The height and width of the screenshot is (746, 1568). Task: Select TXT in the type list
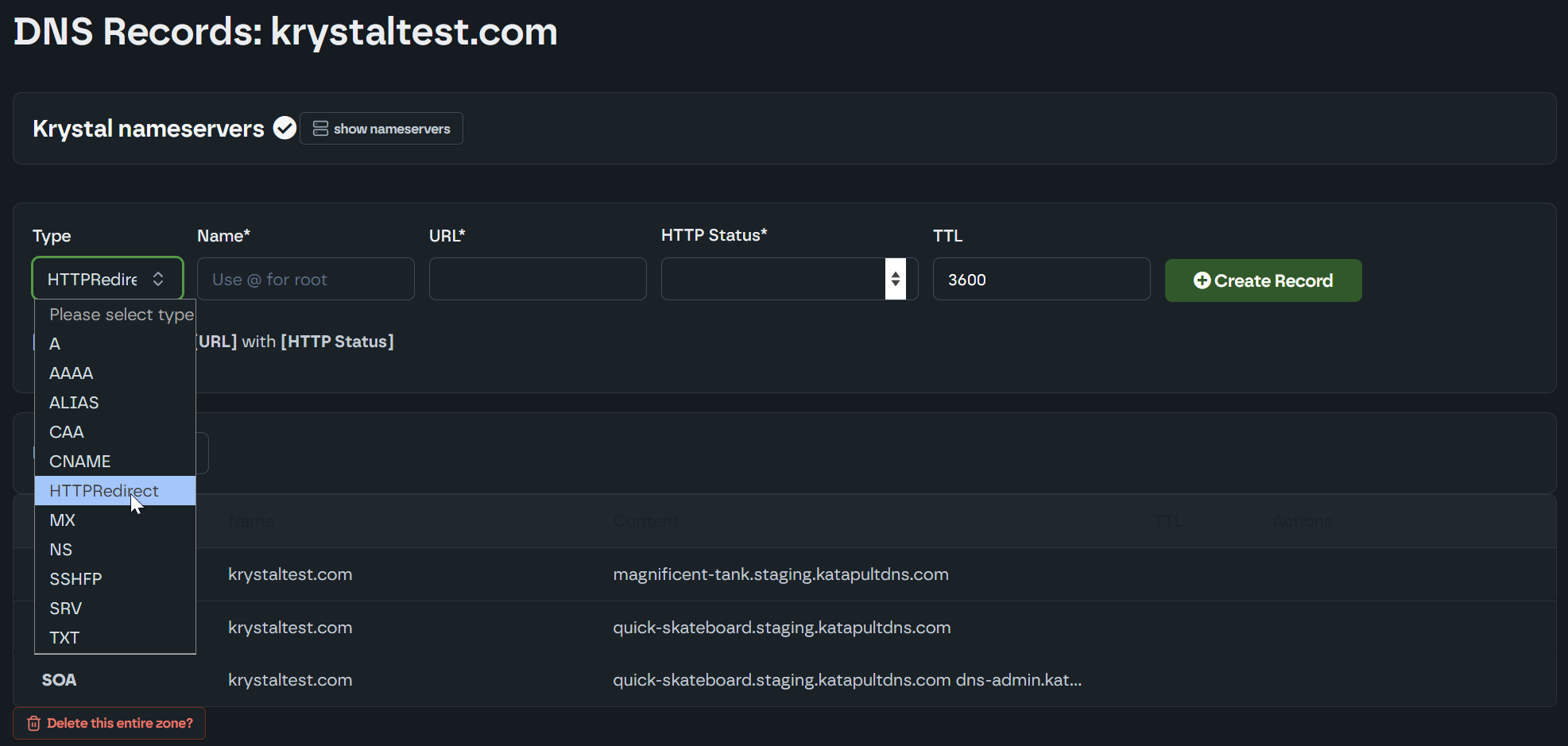point(64,638)
